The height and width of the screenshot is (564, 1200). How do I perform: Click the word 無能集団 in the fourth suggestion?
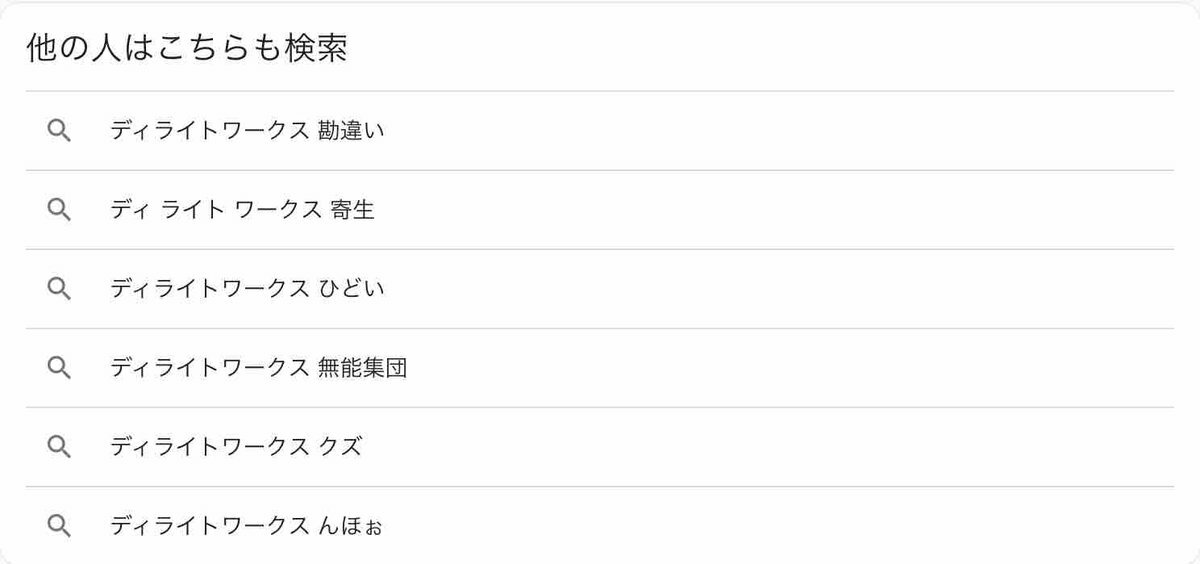(362, 368)
